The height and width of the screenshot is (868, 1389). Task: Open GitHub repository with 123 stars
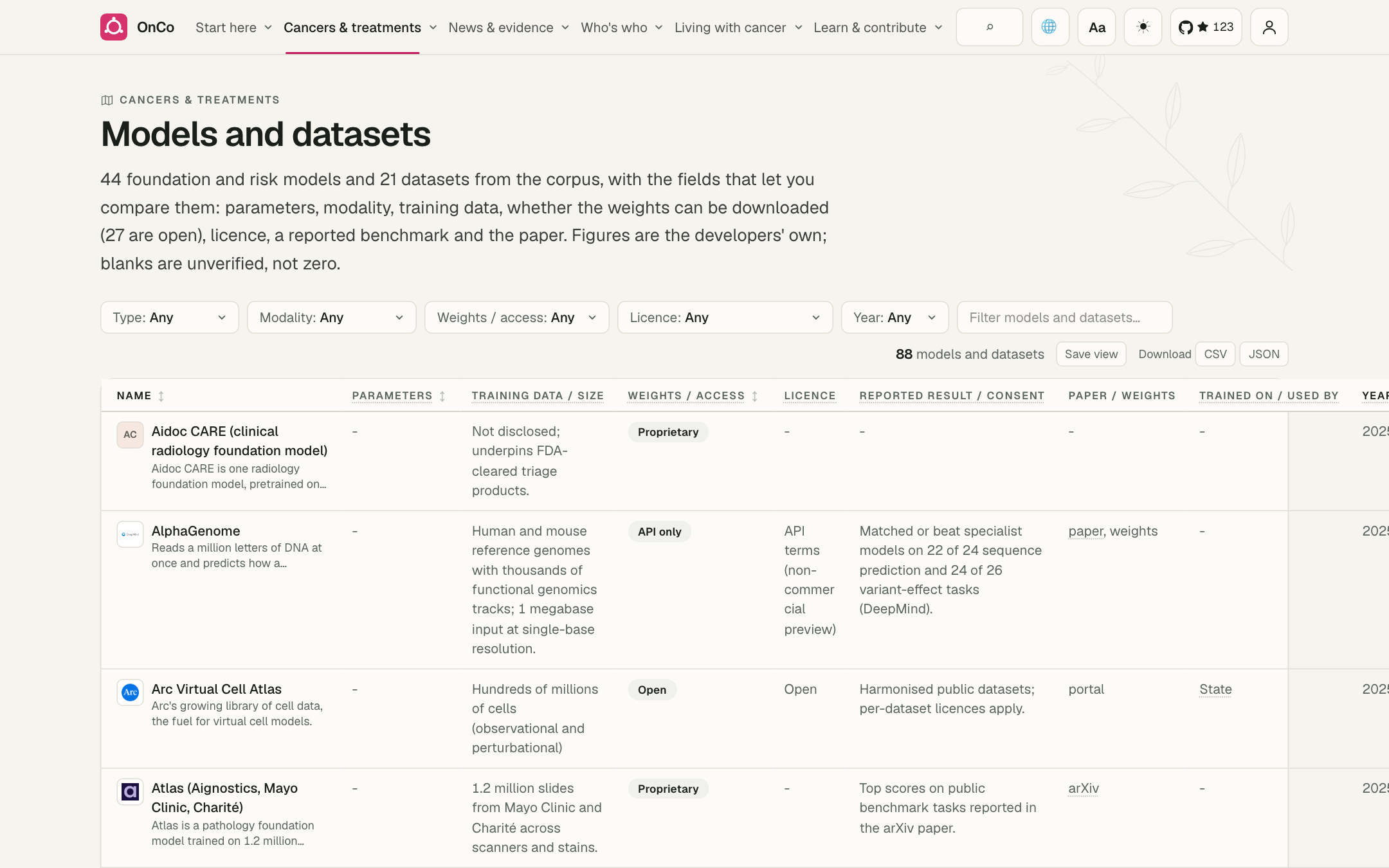1206,27
